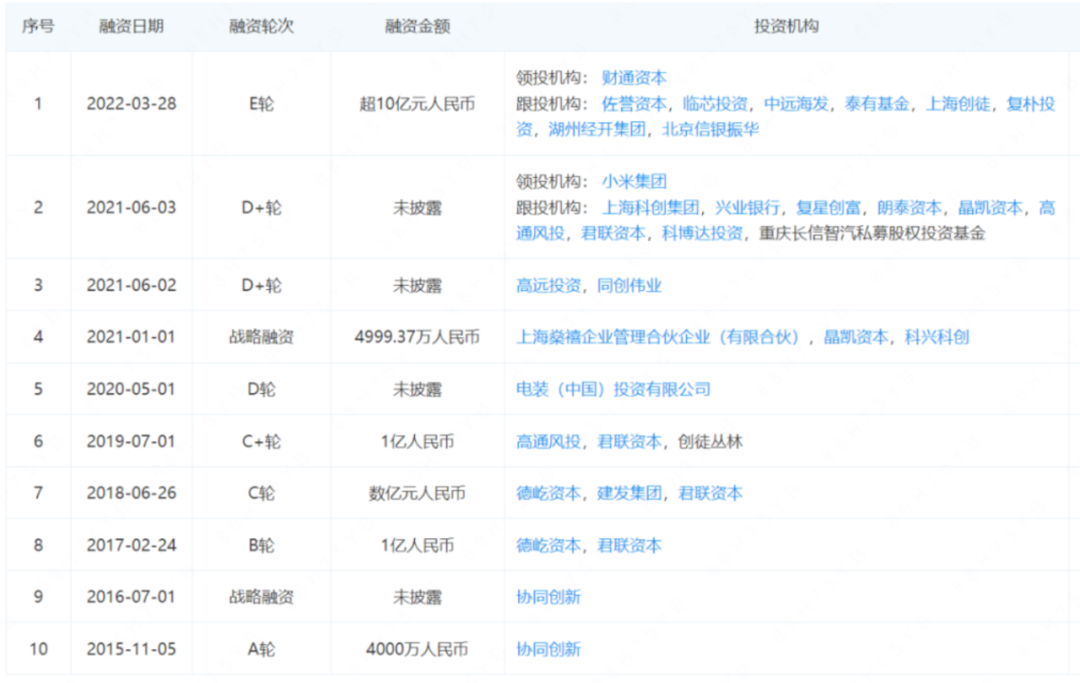Click the 融资金额 column header

[417, 26]
